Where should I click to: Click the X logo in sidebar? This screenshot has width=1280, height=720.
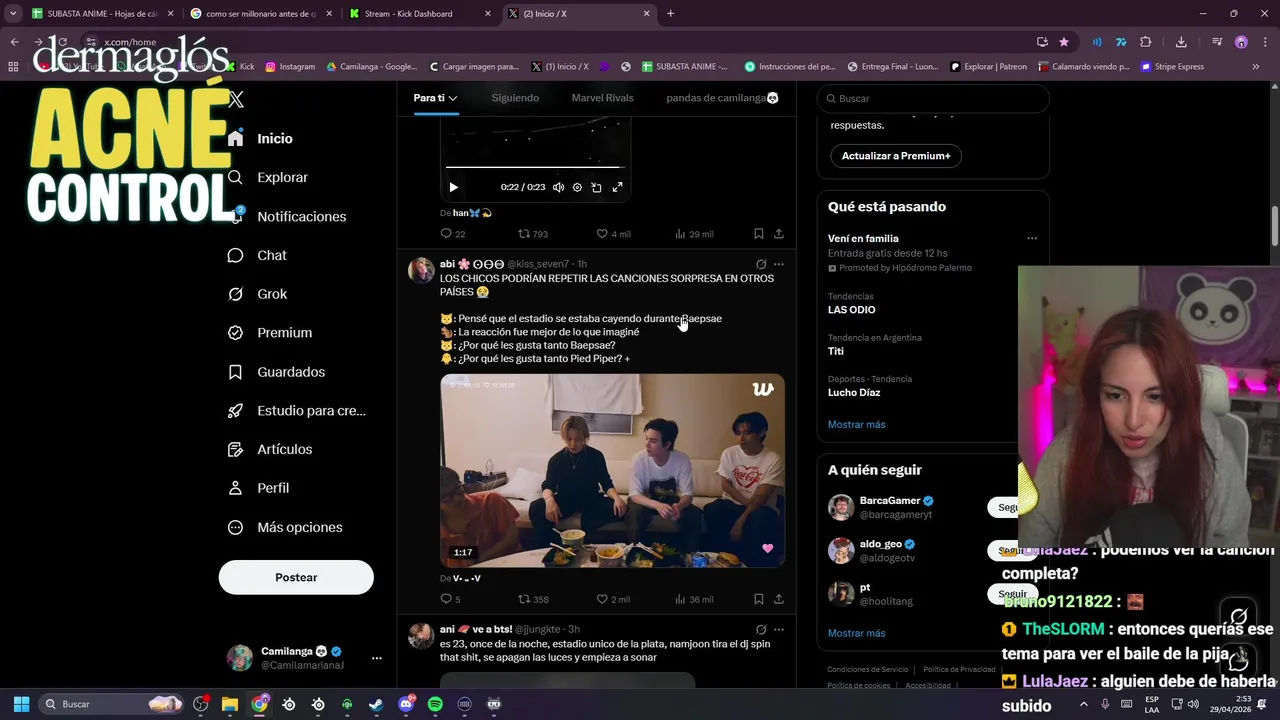236,99
